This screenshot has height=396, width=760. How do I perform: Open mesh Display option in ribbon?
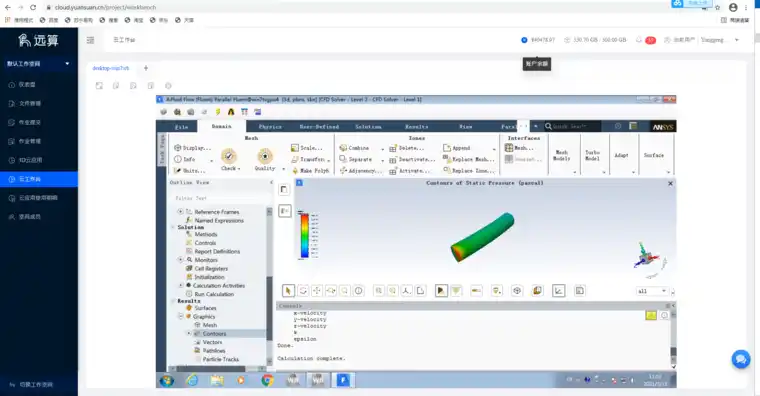[x=192, y=148]
